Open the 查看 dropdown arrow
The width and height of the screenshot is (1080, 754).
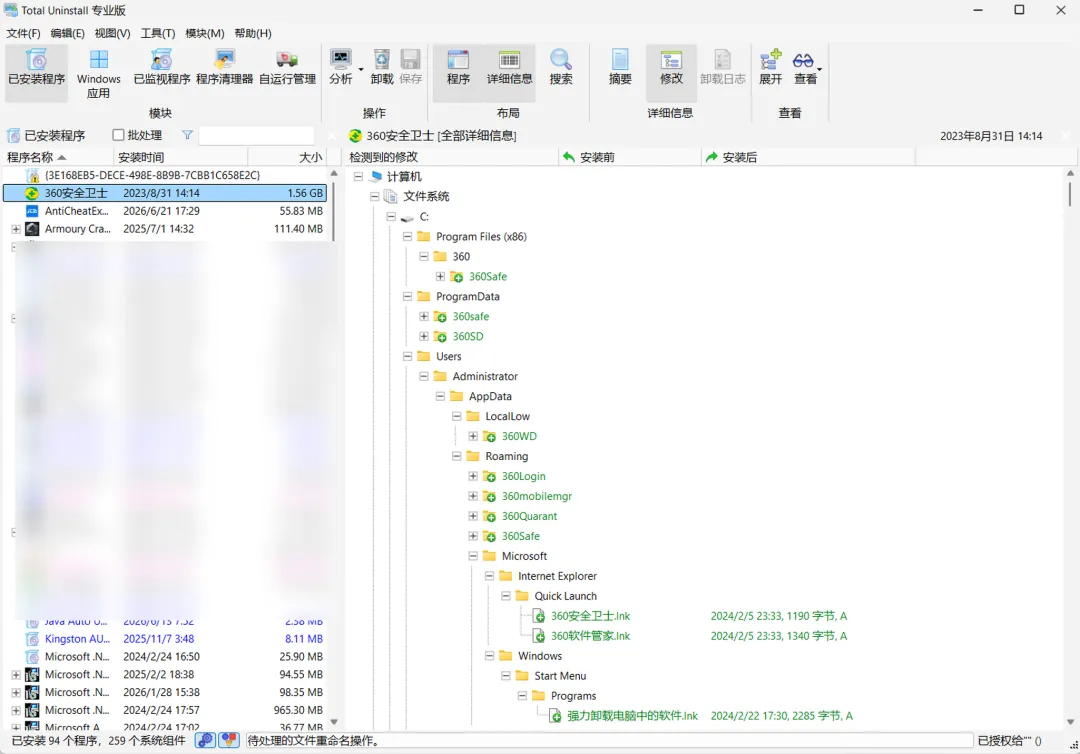[x=820, y=69]
